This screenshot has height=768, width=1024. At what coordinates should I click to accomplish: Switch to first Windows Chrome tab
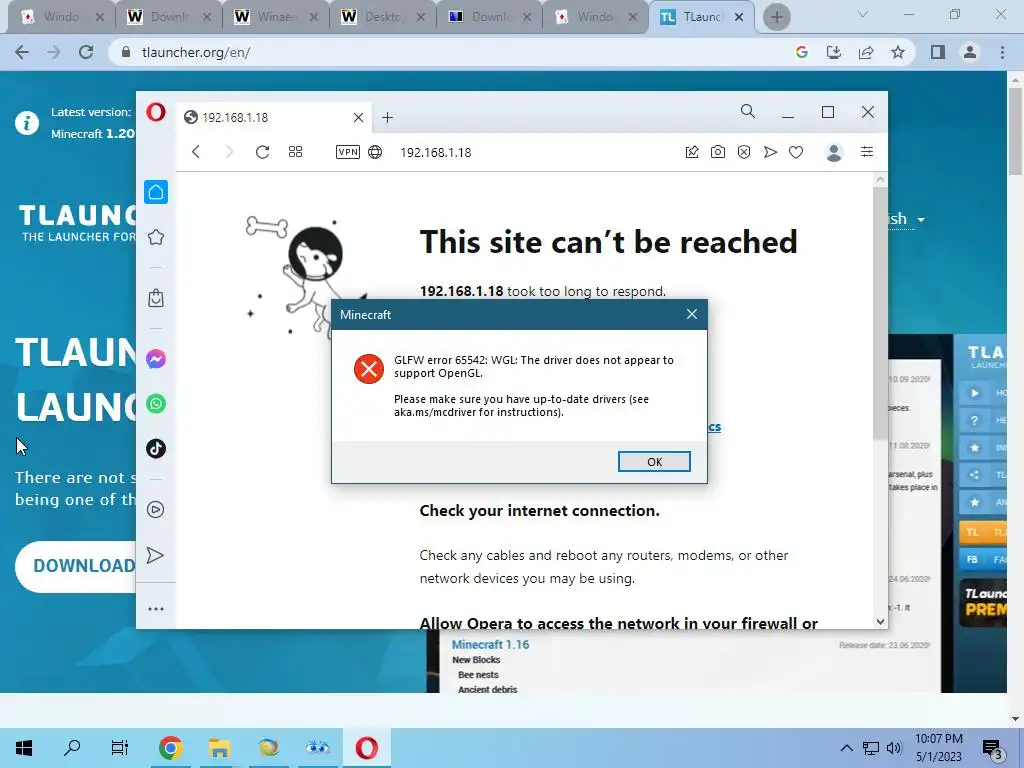coord(61,17)
